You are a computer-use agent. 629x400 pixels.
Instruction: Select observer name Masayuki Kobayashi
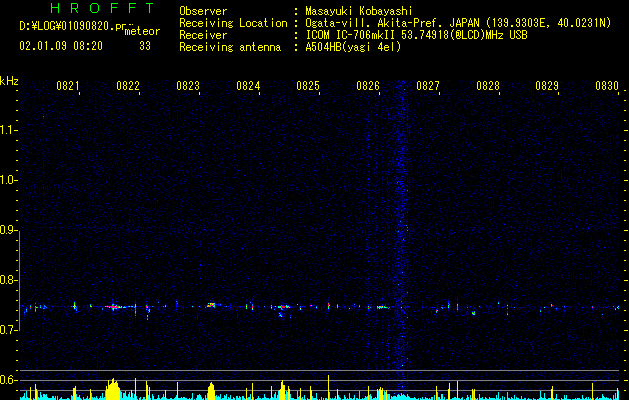(x=359, y=11)
